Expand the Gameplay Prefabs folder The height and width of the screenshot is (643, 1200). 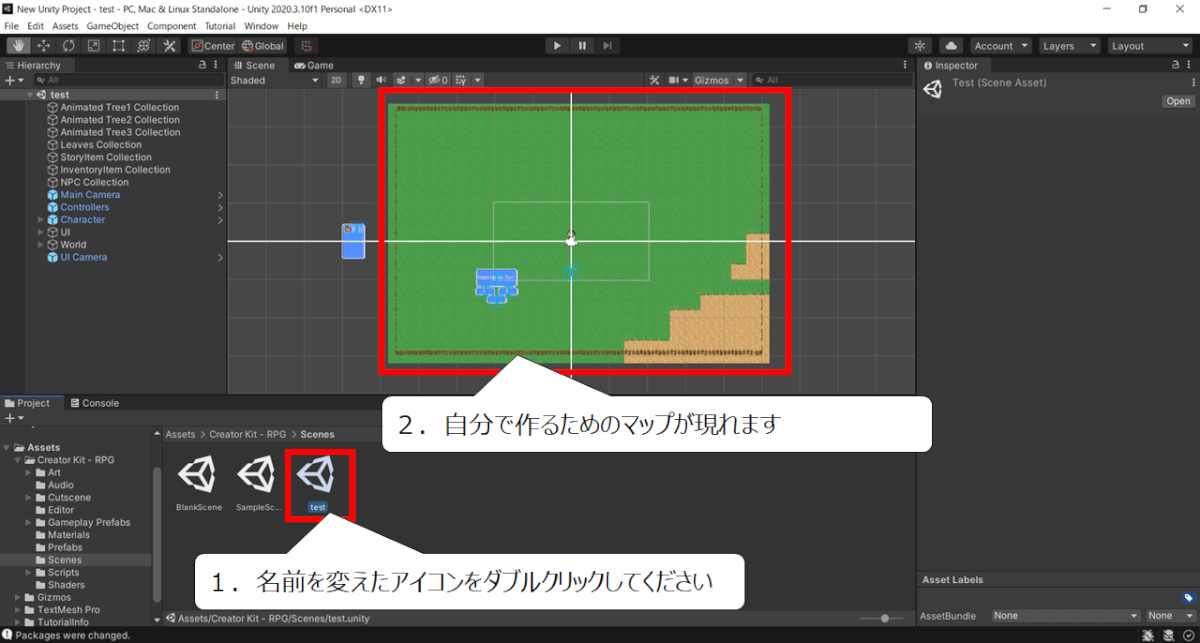(x=28, y=523)
